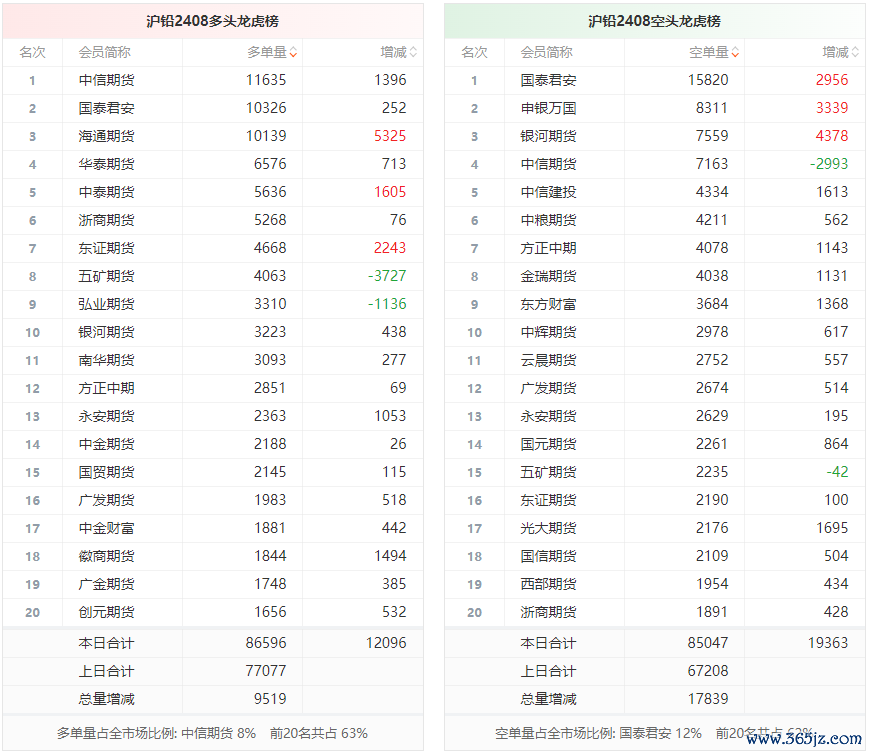This screenshot has width=869, height=754.
Task: Click short total change 17839
Action: pyautogui.click(x=708, y=699)
